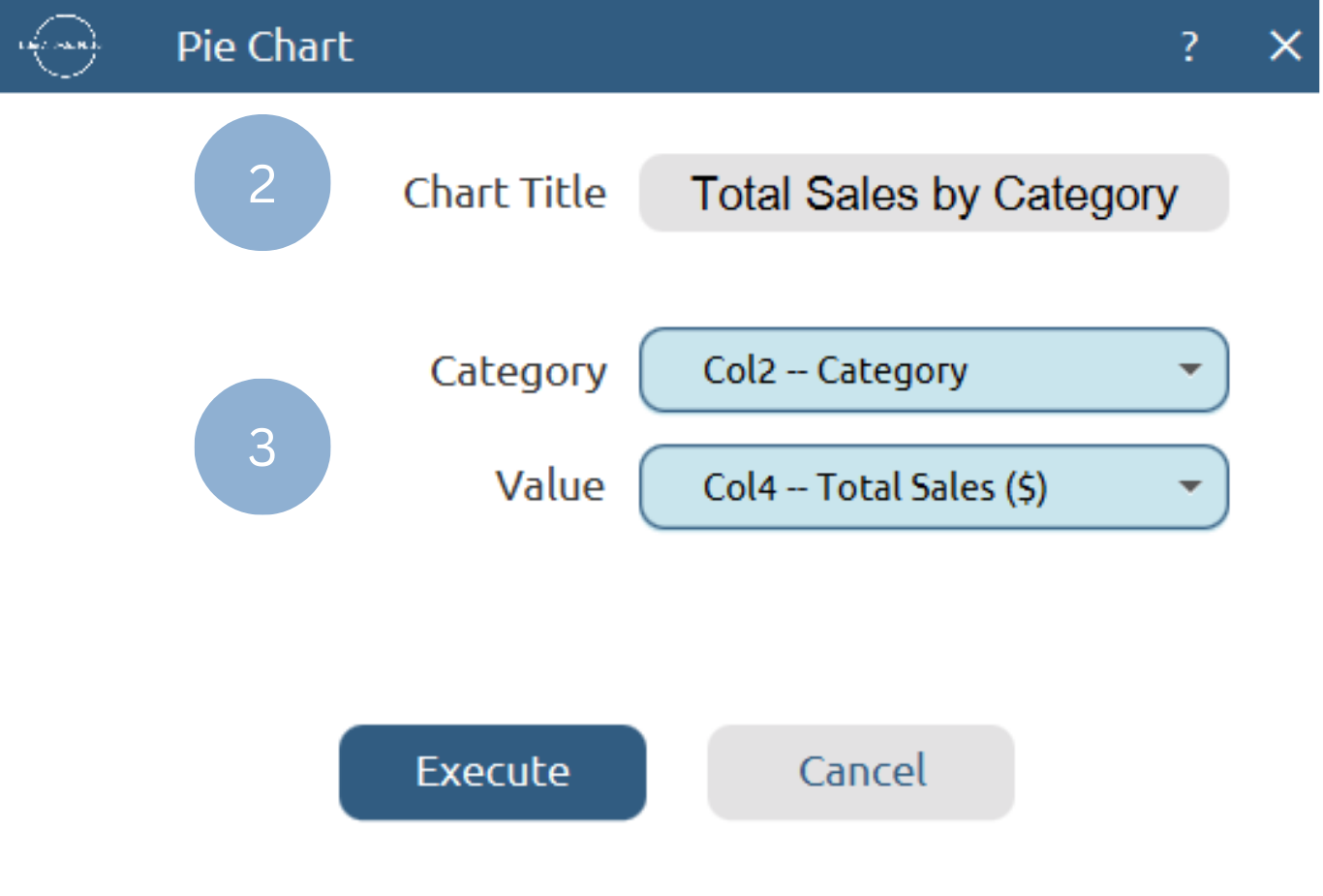Open the Value dropdown arrow
Viewport: 1323px width, 896px height.
pyautogui.click(x=1188, y=487)
